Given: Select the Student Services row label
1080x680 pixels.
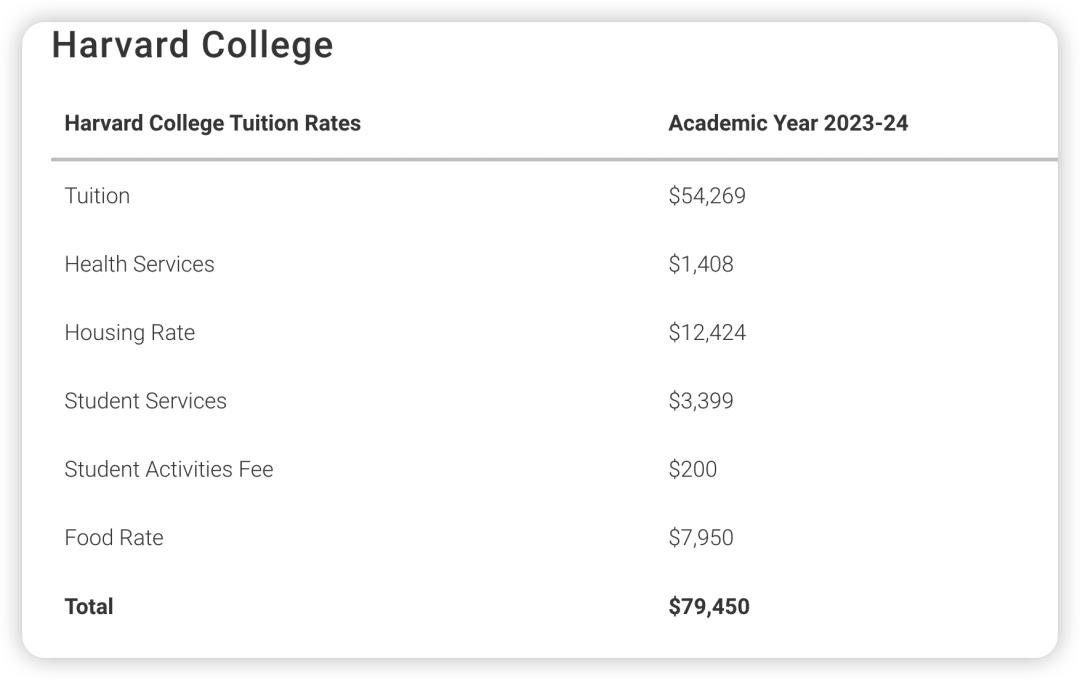Looking at the screenshot, I should 145,401.
